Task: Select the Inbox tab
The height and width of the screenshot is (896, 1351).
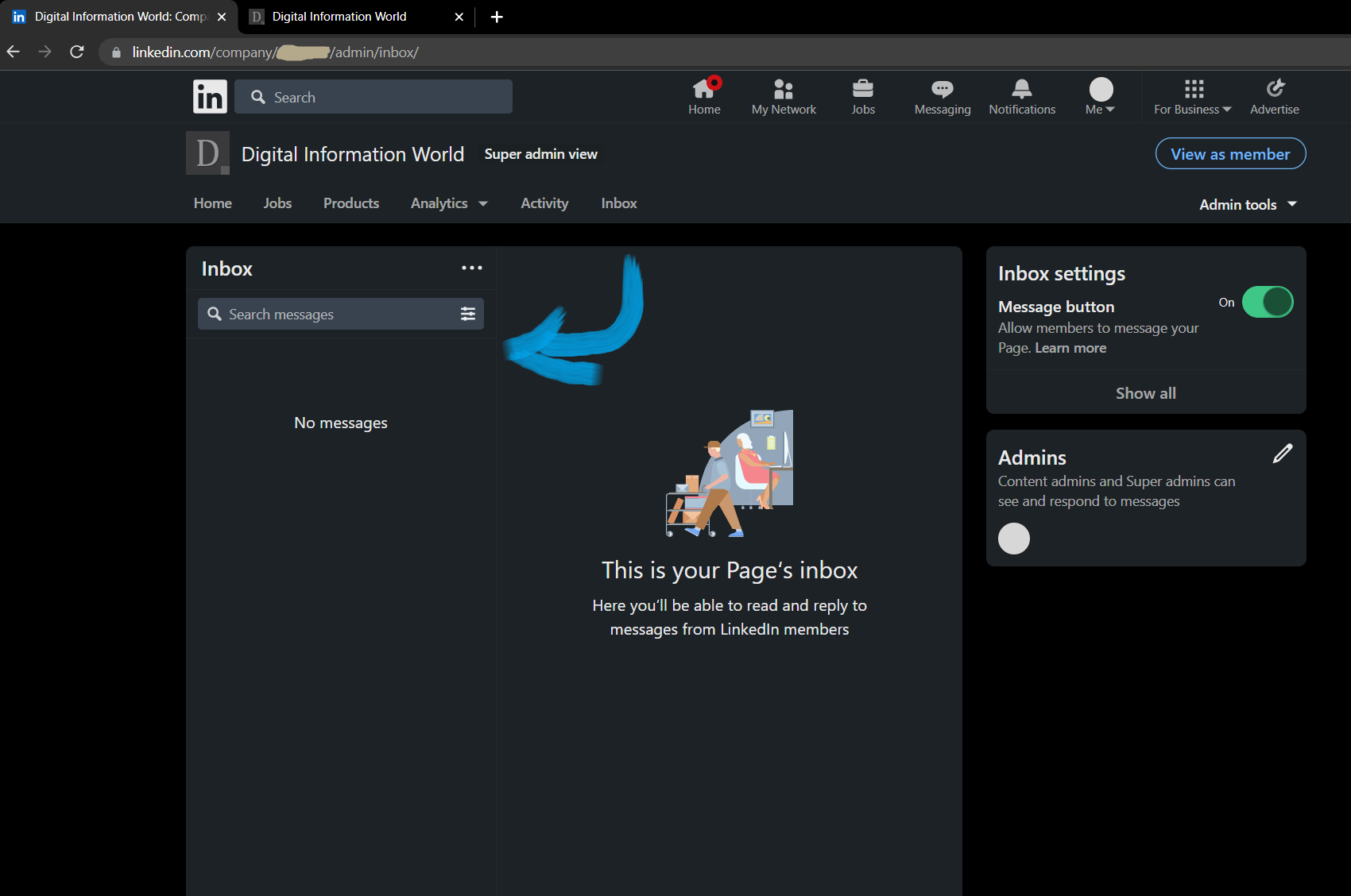Action: [x=619, y=203]
